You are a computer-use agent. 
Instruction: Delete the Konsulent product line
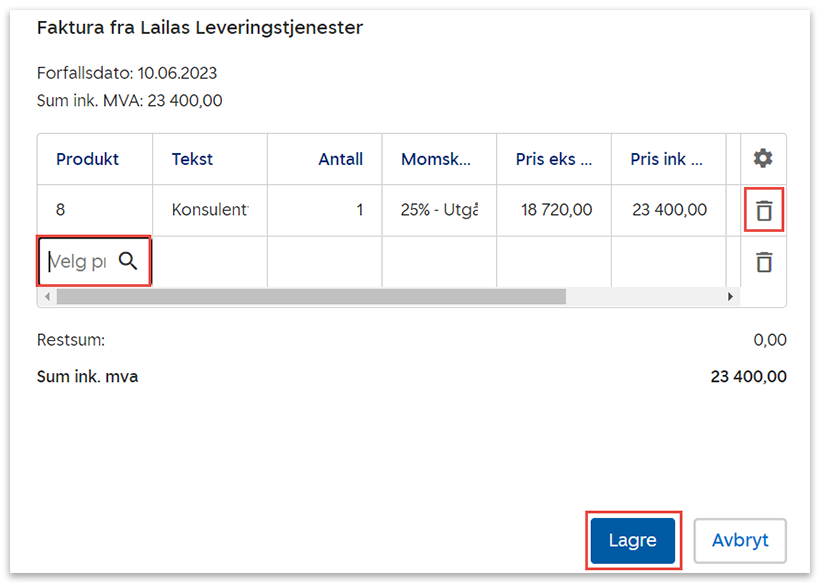[x=764, y=211]
